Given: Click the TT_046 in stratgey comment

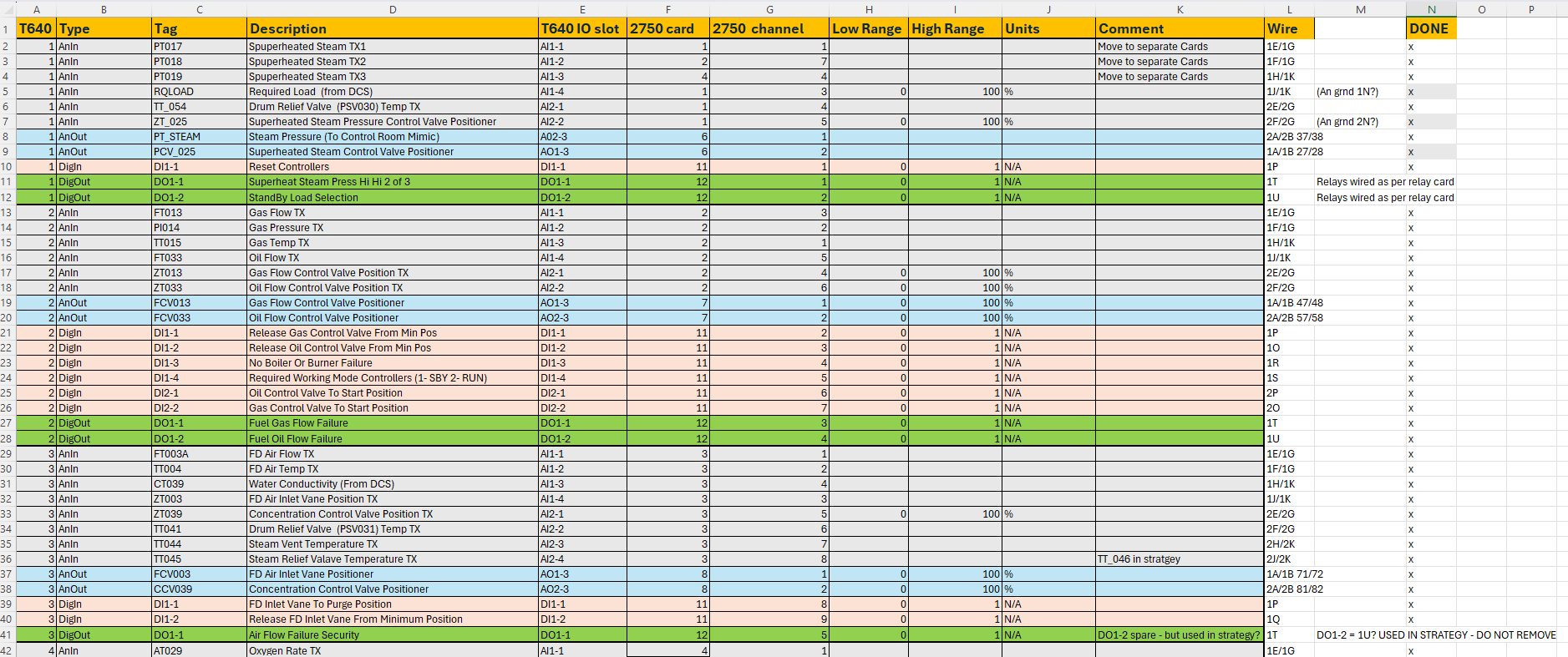Looking at the screenshot, I should [1179, 559].
